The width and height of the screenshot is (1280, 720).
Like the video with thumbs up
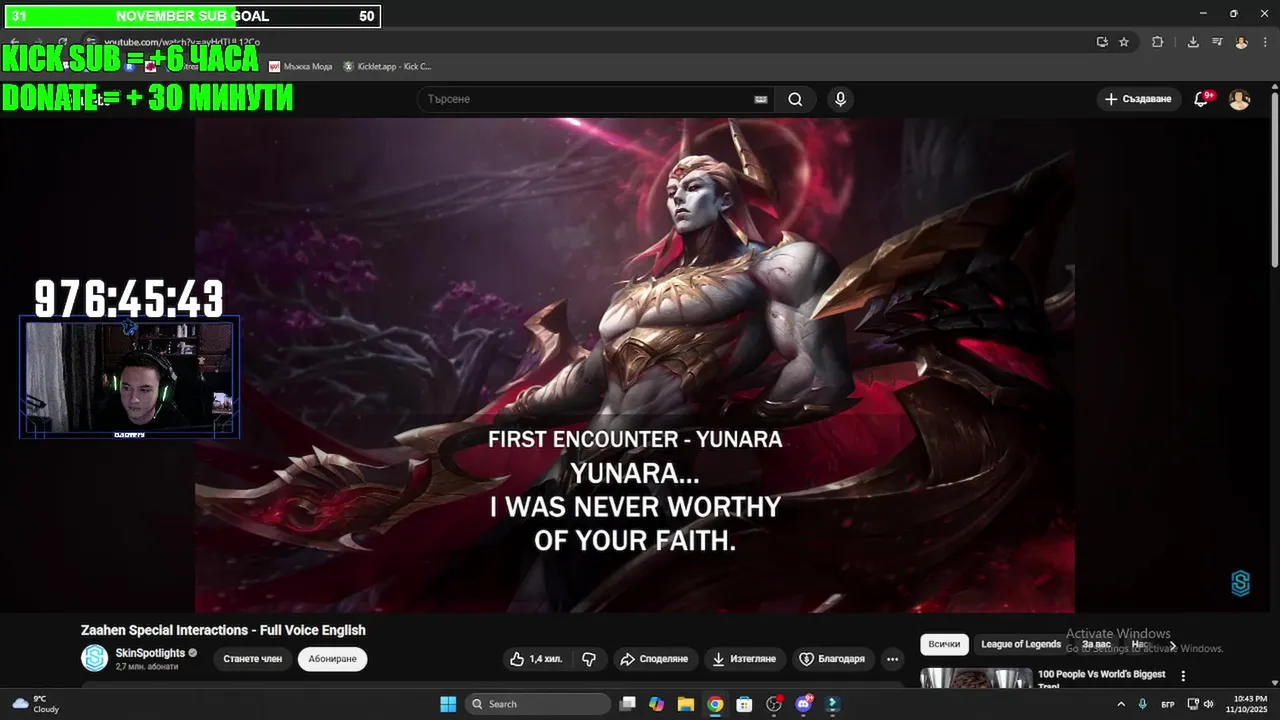[536, 659]
